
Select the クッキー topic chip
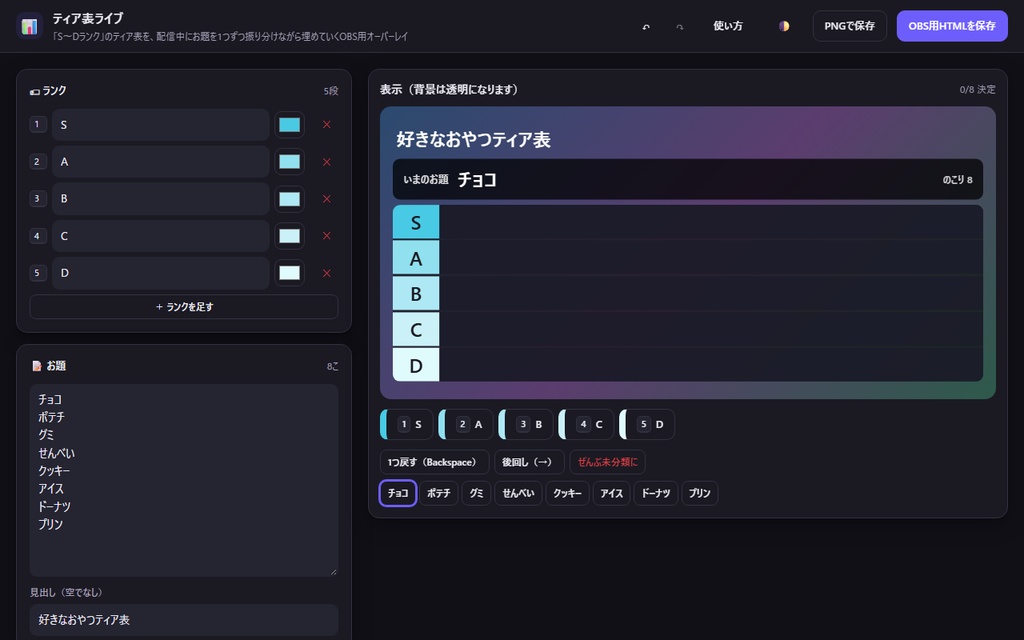pos(568,493)
